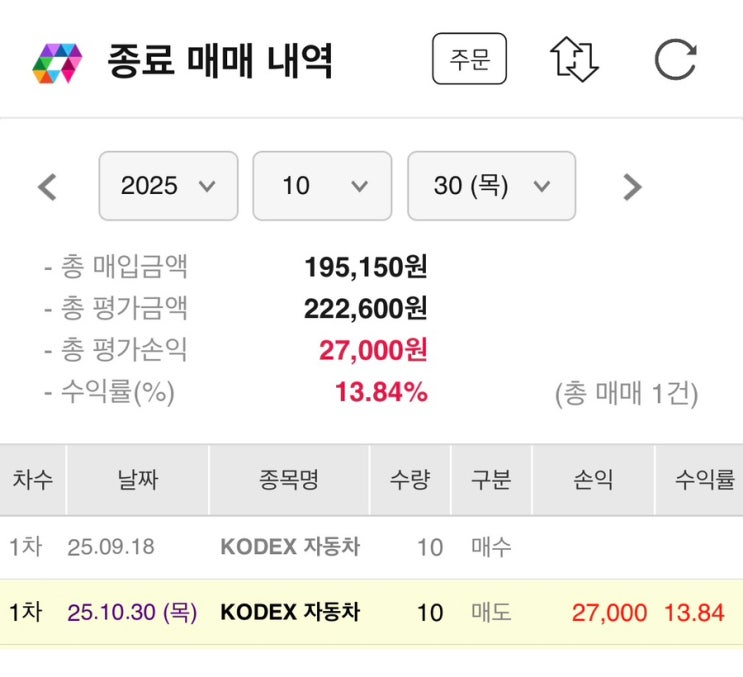This screenshot has height=677, width=743.
Task: Go to next date with right arrow
Action: coord(631,187)
